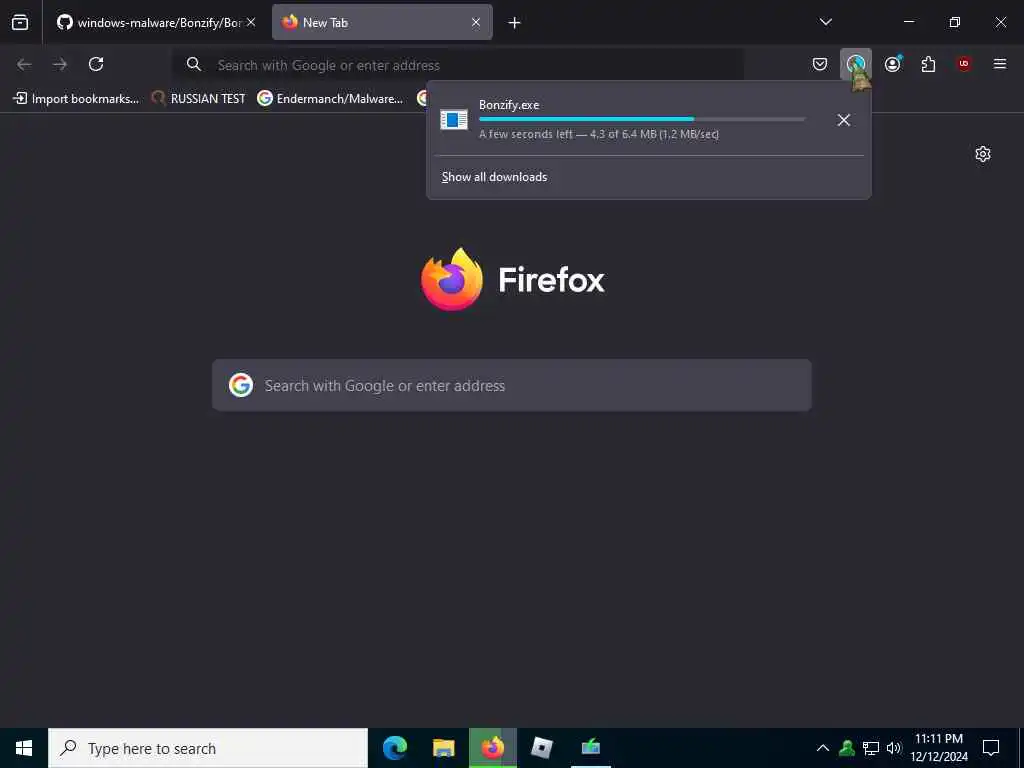Close the windows-malware/Bonzify tab
1024x768 pixels.
[251, 22]
